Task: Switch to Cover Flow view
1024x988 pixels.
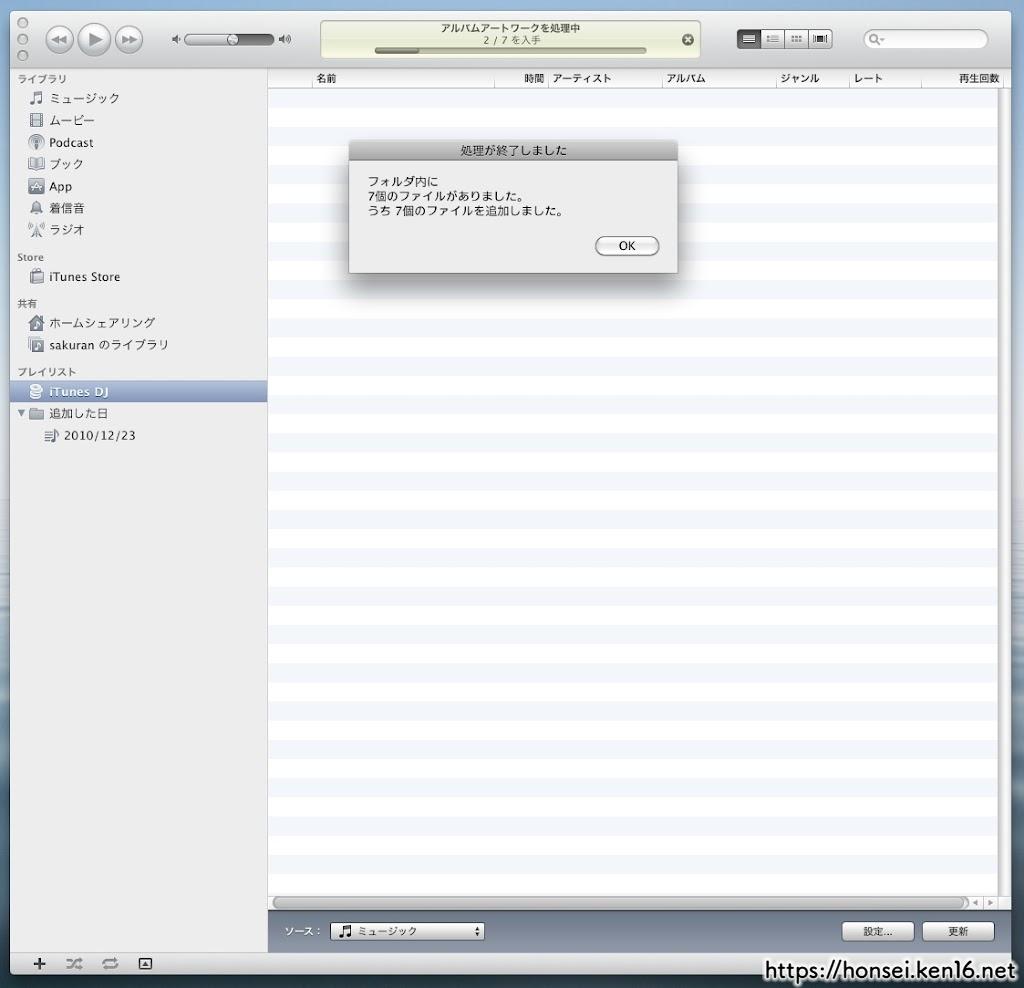Action: click(821, 39)
